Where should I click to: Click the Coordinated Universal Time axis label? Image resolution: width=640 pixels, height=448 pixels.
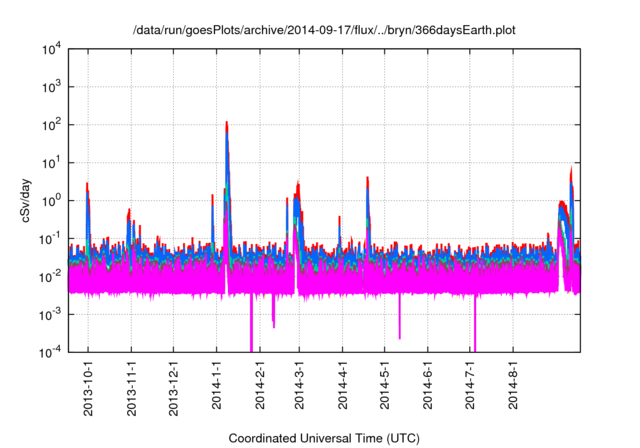coord(325,438)
